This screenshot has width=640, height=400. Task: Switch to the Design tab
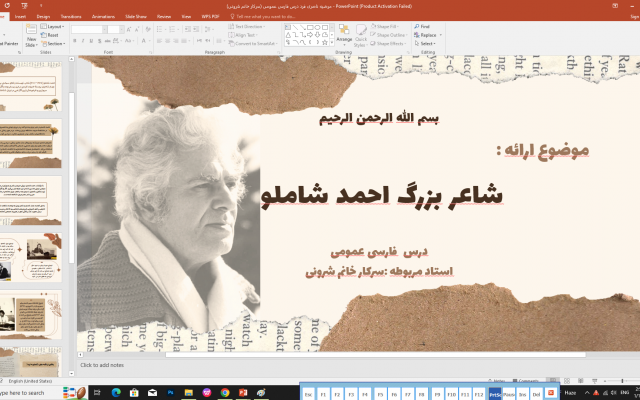43,16
